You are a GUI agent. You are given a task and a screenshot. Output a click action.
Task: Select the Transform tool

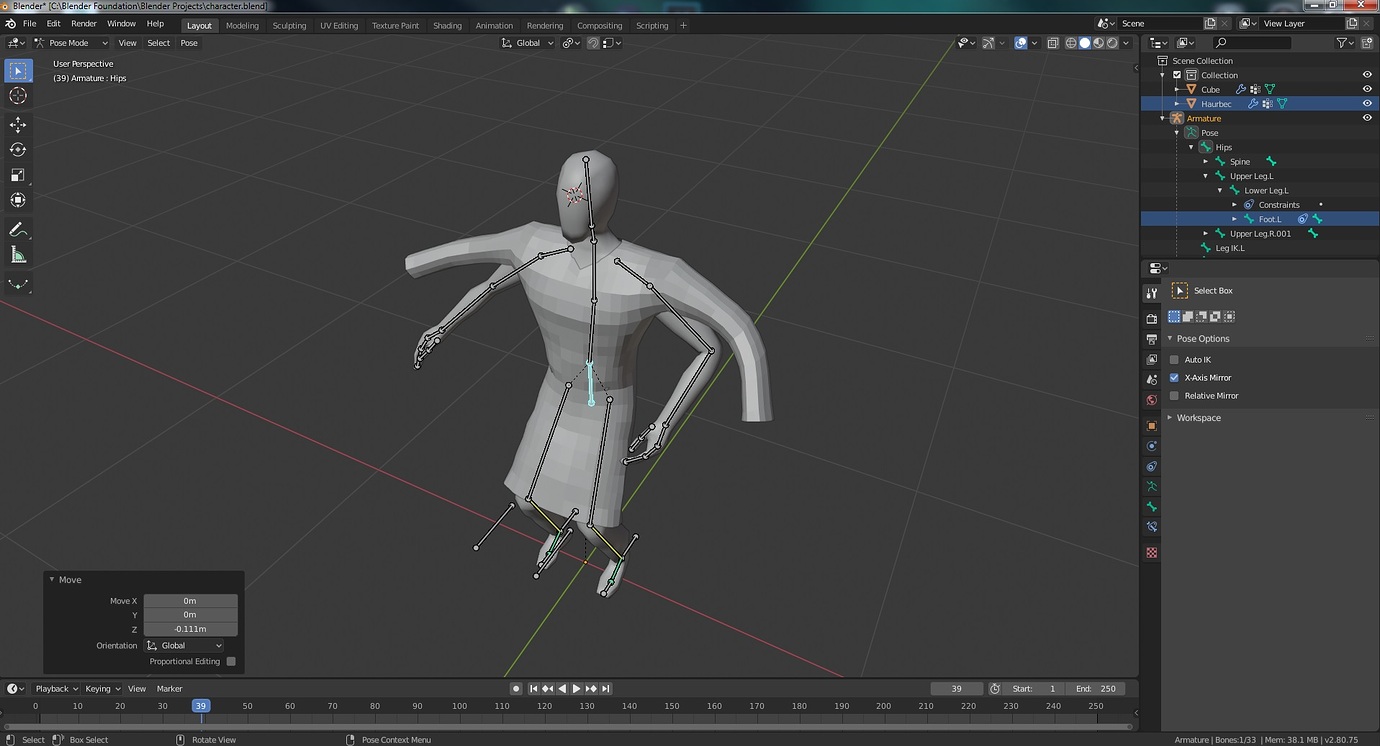point(18,200)
